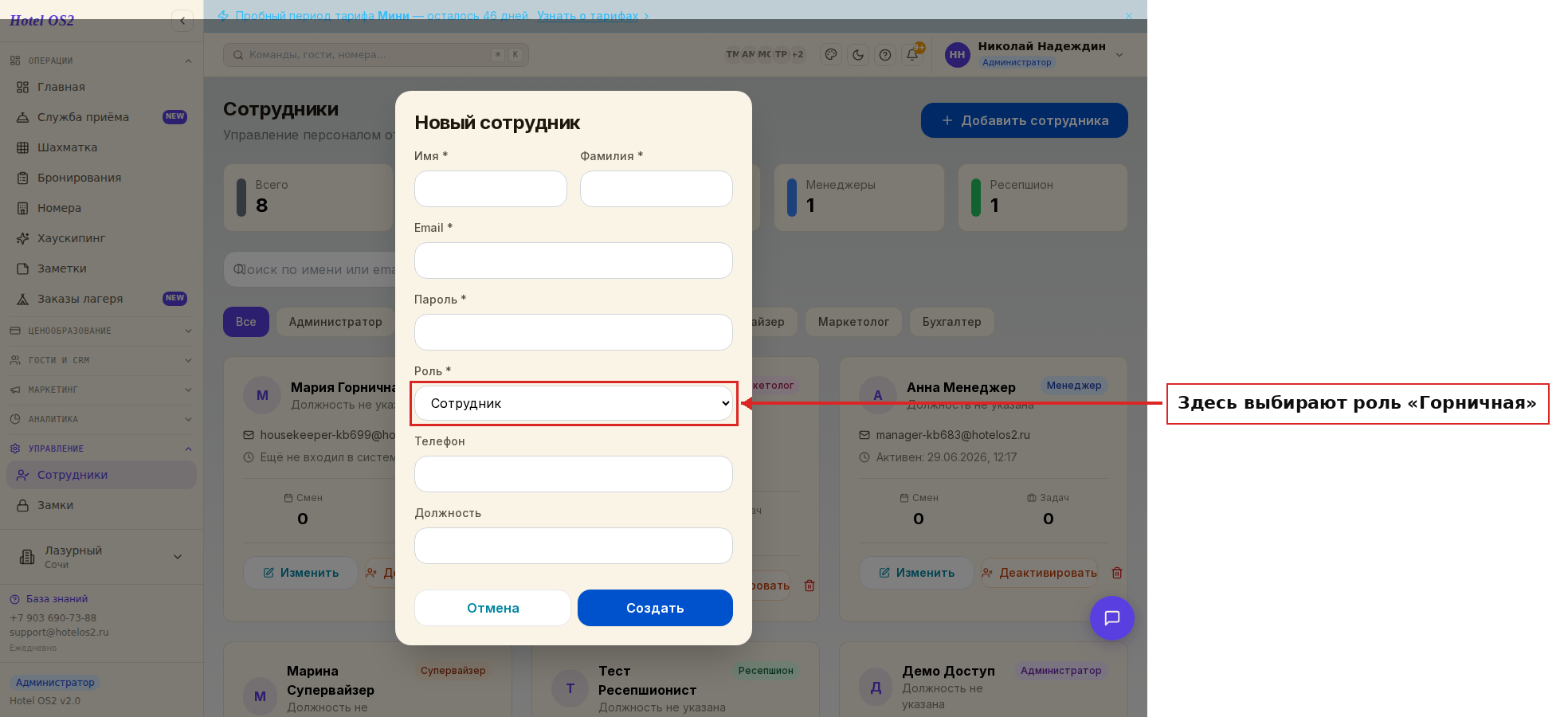Collapse the sidebar with the arrow button
The image size is (1568, 717).
(182, 21)
